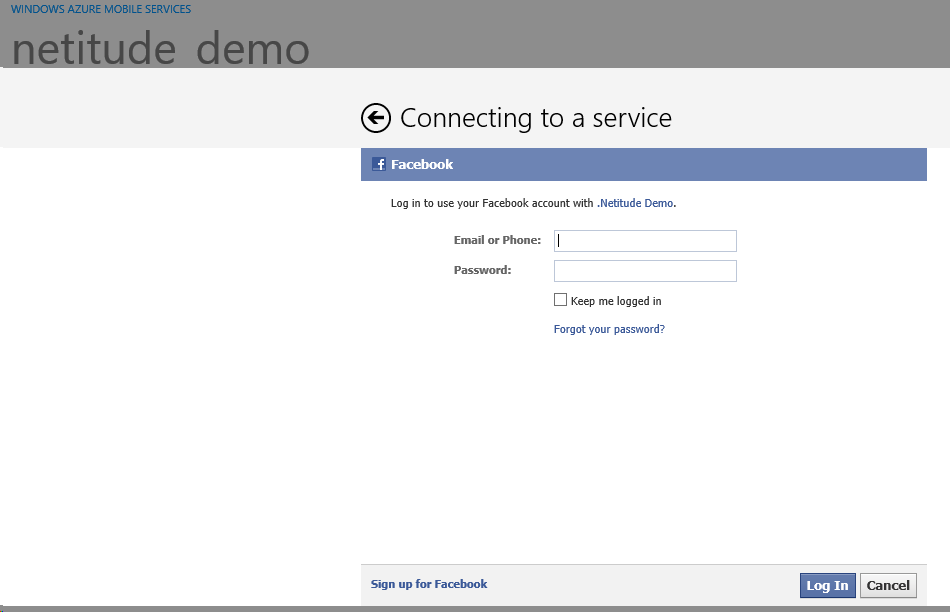Follow the Sign up for Facebook link
950x612 pixels.
pos(429,584)
